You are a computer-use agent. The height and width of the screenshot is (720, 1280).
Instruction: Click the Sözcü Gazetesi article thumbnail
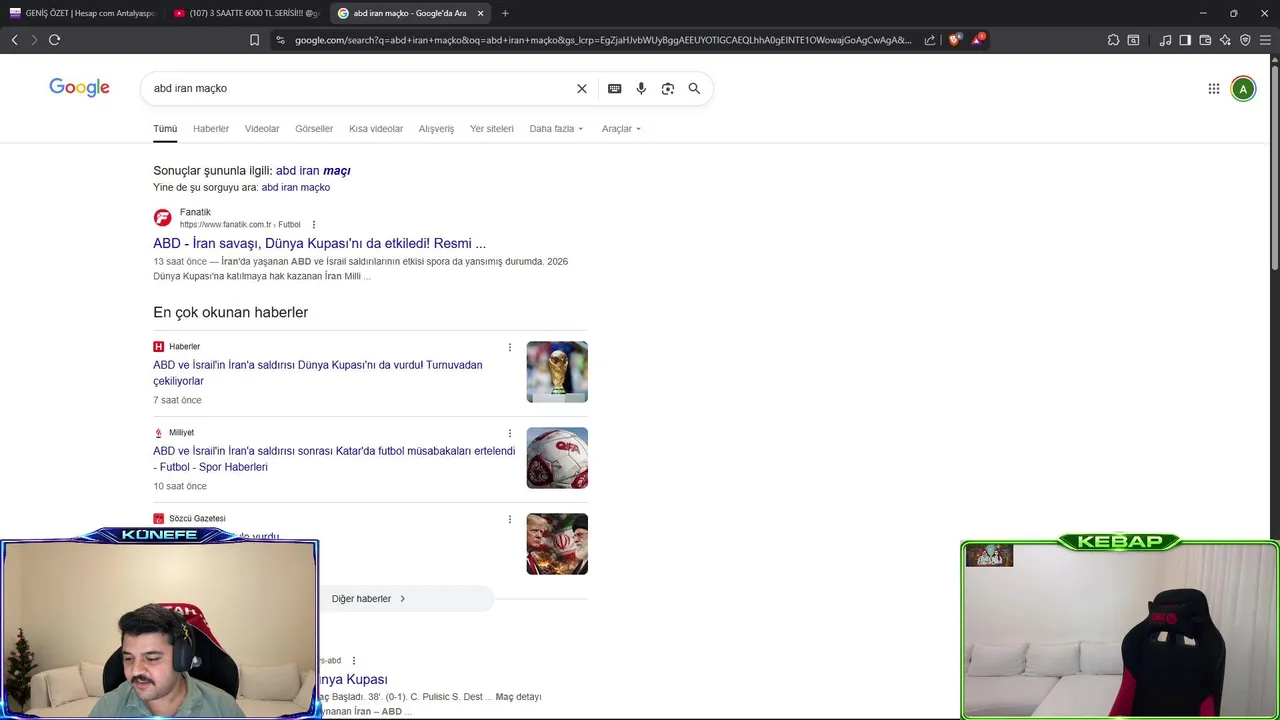pos(557,544)
